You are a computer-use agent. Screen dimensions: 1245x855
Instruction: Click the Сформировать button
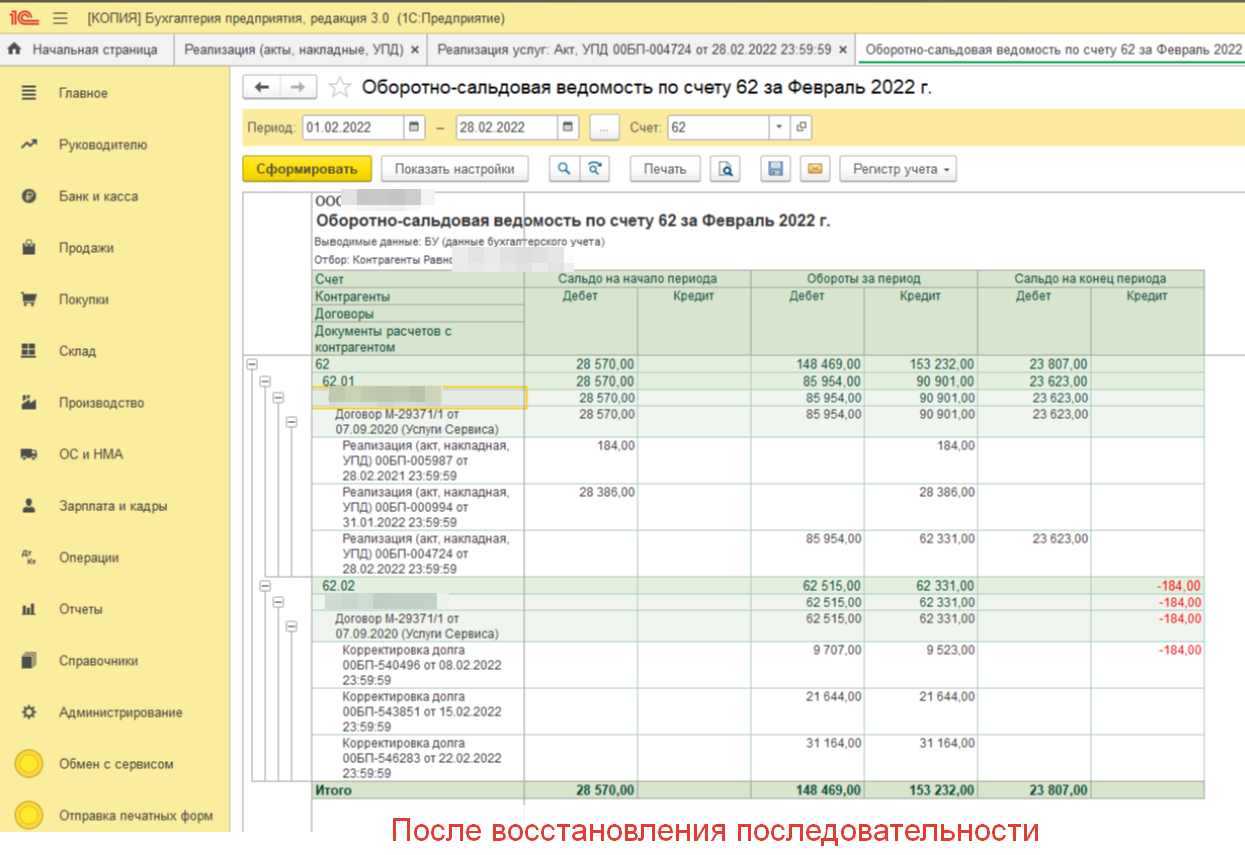[307, 169]
